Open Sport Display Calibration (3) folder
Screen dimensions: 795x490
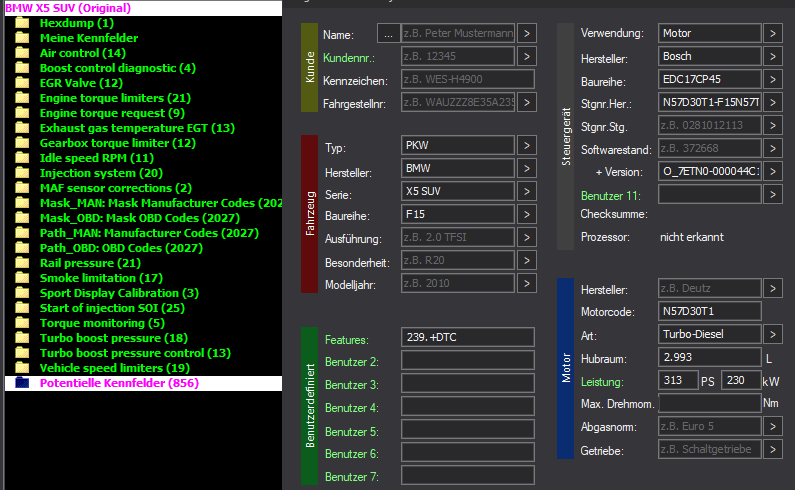(119, 293)
